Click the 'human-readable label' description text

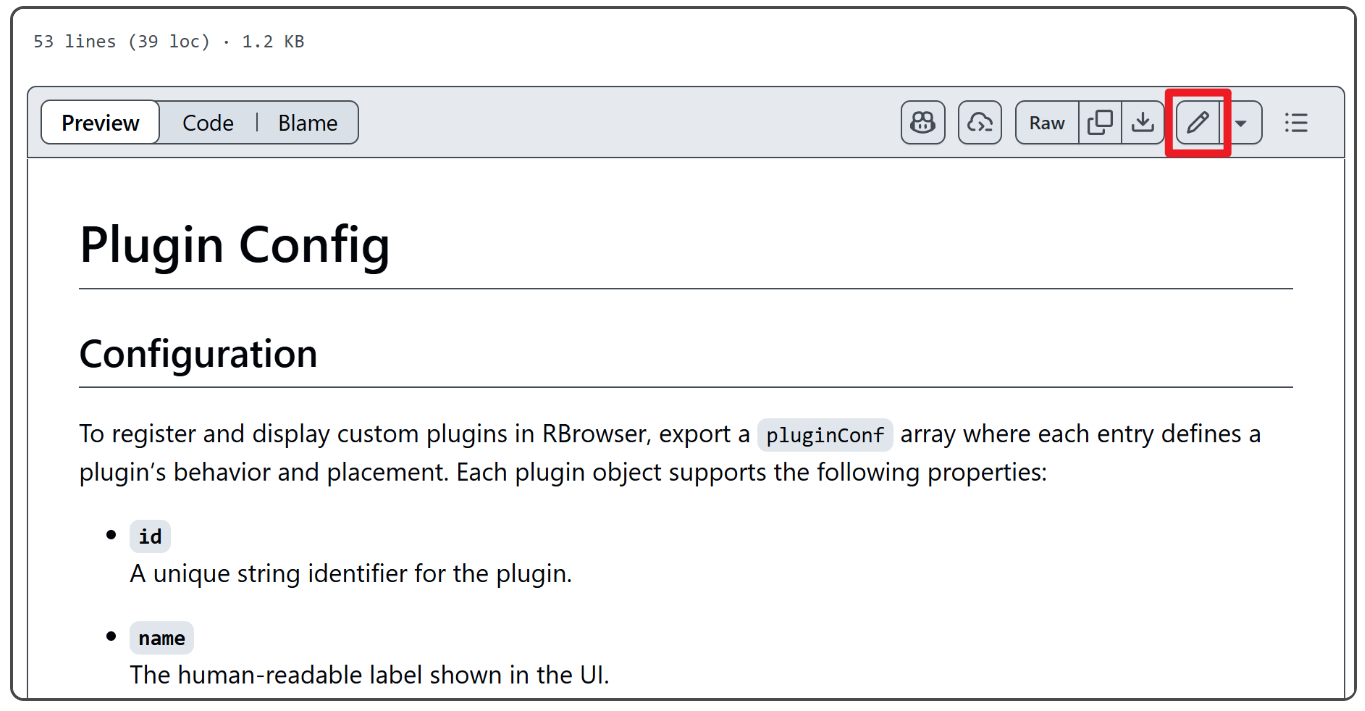coord(369,675)
